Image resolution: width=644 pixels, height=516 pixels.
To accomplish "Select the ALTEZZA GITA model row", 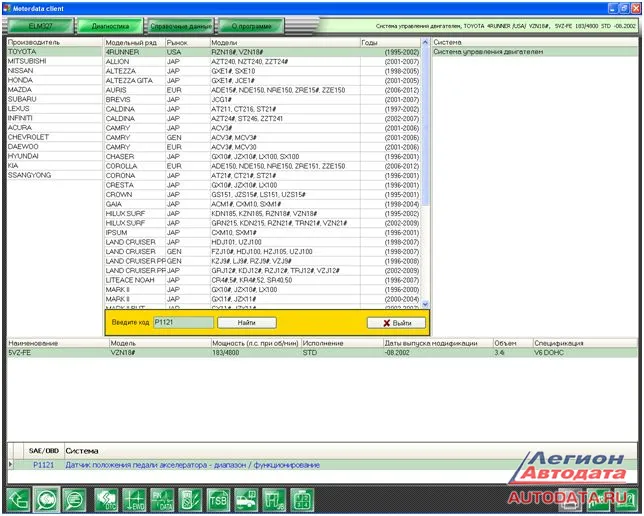I will click(x=262, y=81).
